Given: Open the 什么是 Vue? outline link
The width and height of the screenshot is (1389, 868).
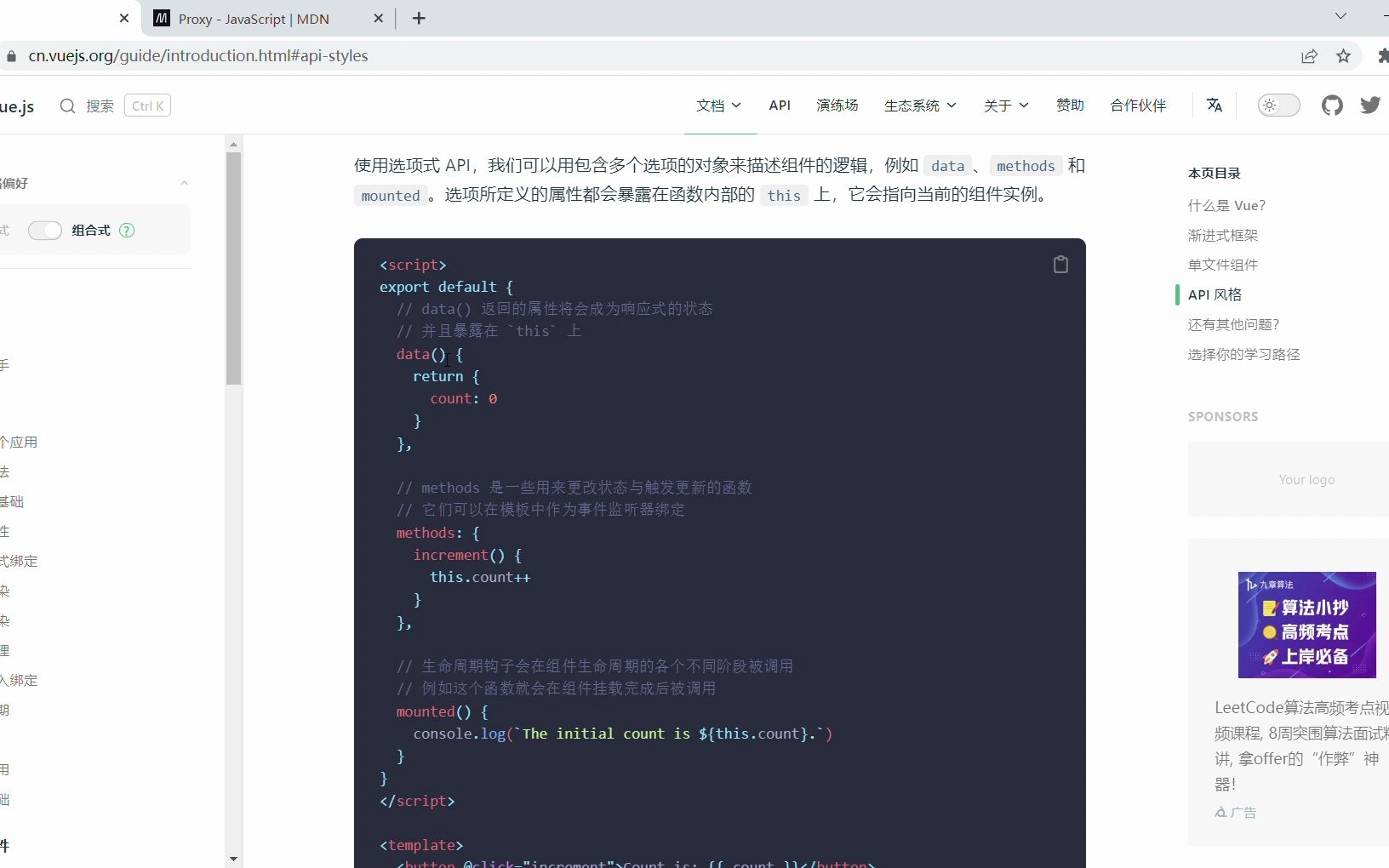Looking at the screenshot, I should 1226,205.
